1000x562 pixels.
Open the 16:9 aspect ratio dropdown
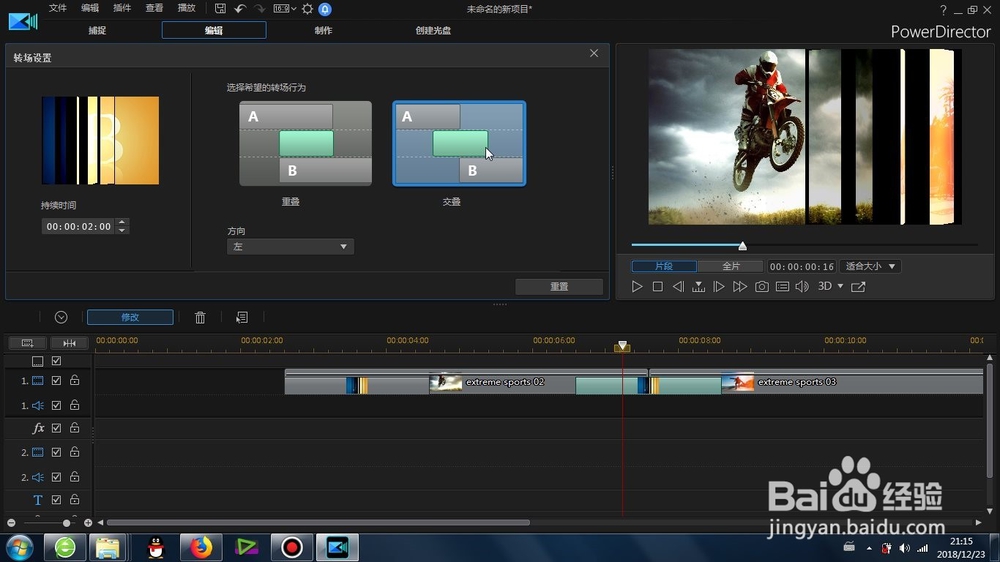[284, 9]
